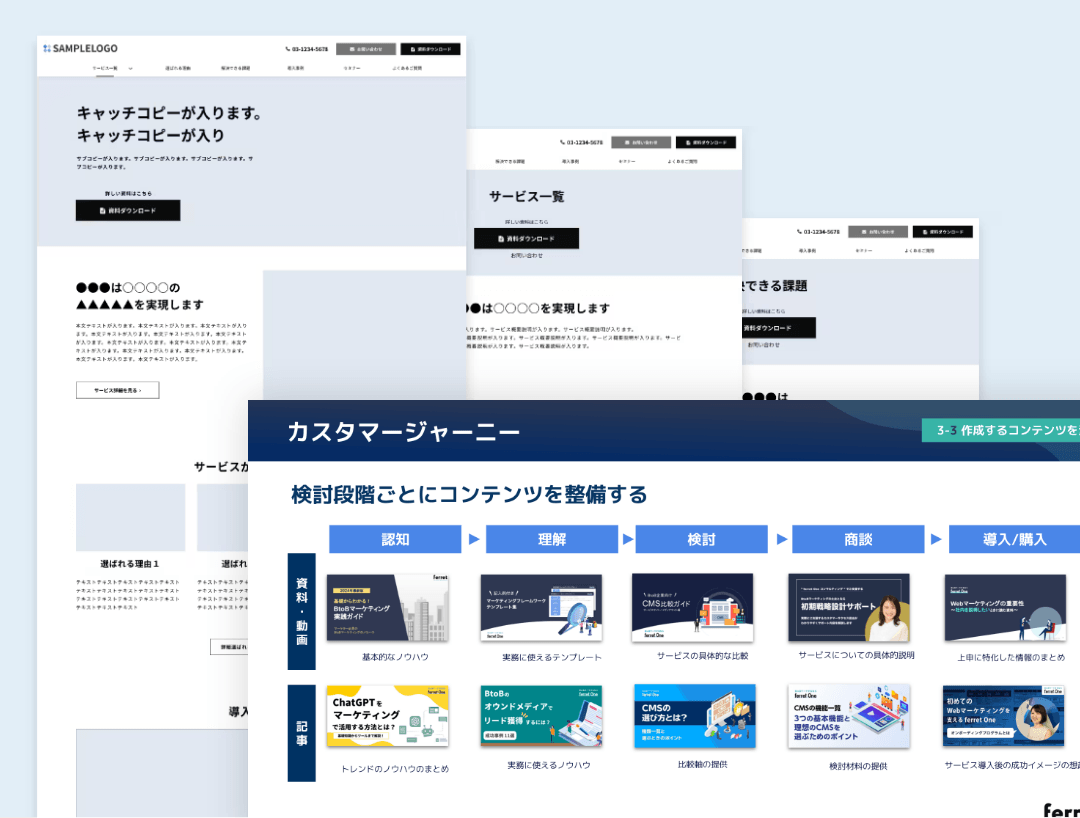The height and width of the screenshot is (818, 1080).
Task: Open the 選ばれる理由 navigation tab
Action: 178,68
